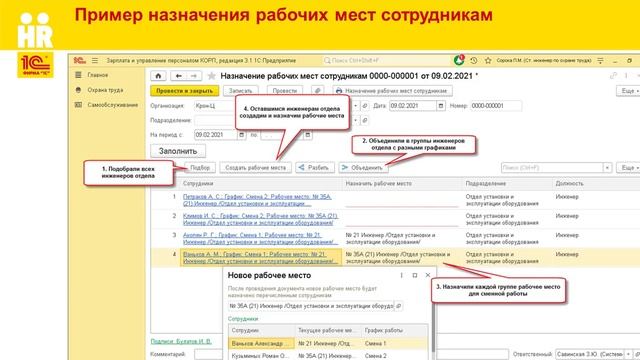Open employee link in row 3

(260, 238)
